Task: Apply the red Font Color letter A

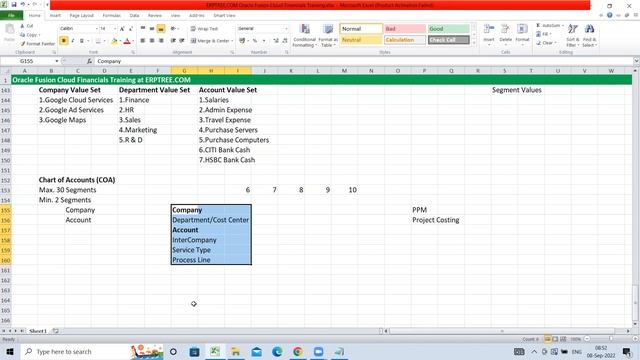Action: [127, 41]
